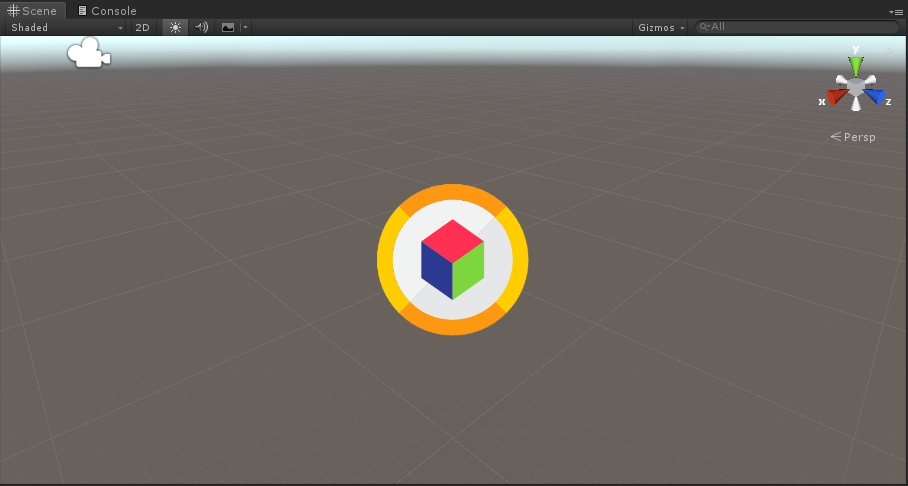Click the bottom white gizmo cone
This screenshot has width=908, height=486.
pos(856,104)
